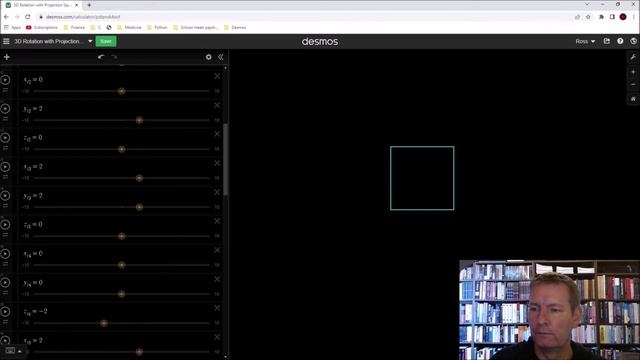Delete the y₁₃ = 2 expression
640x360 pixels.
(x=217, y=192)
